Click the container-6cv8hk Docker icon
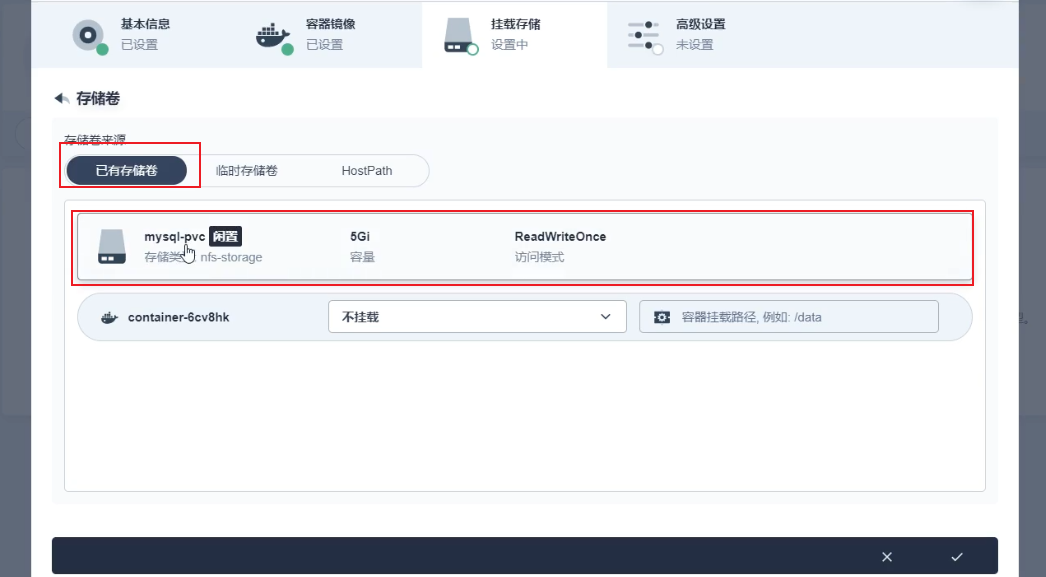The image size is (1046, 577). coord(109,318)
